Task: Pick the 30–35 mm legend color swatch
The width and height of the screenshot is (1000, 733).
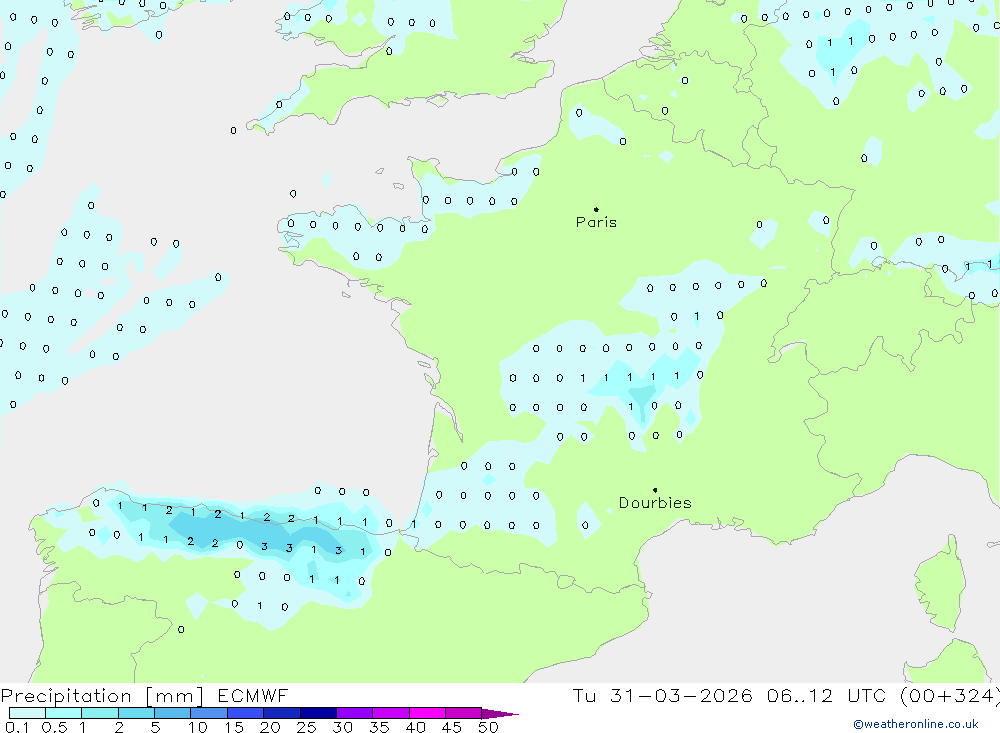Action: 355,713
